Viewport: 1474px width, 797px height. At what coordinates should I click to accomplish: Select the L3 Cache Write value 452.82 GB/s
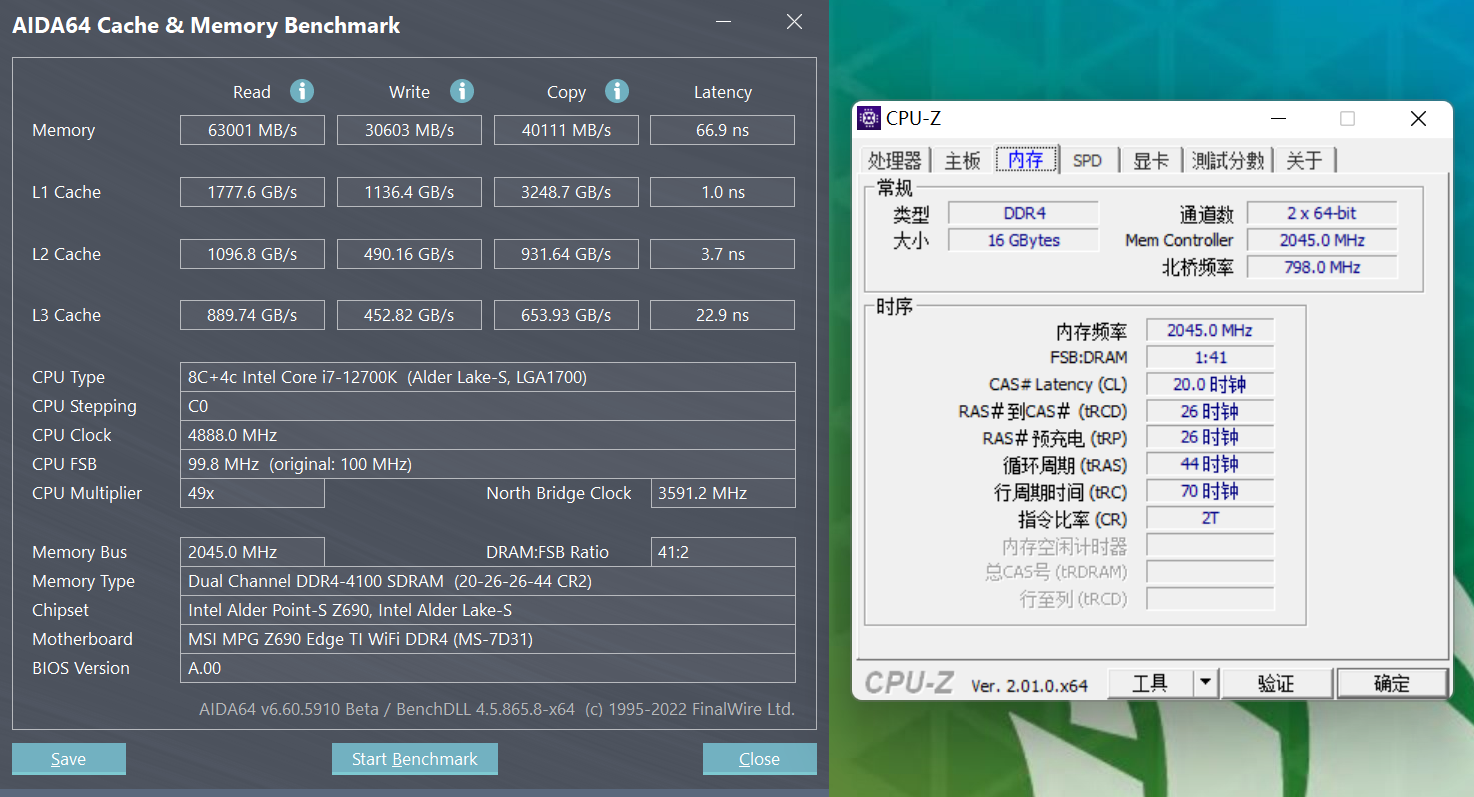coord(409,315)
